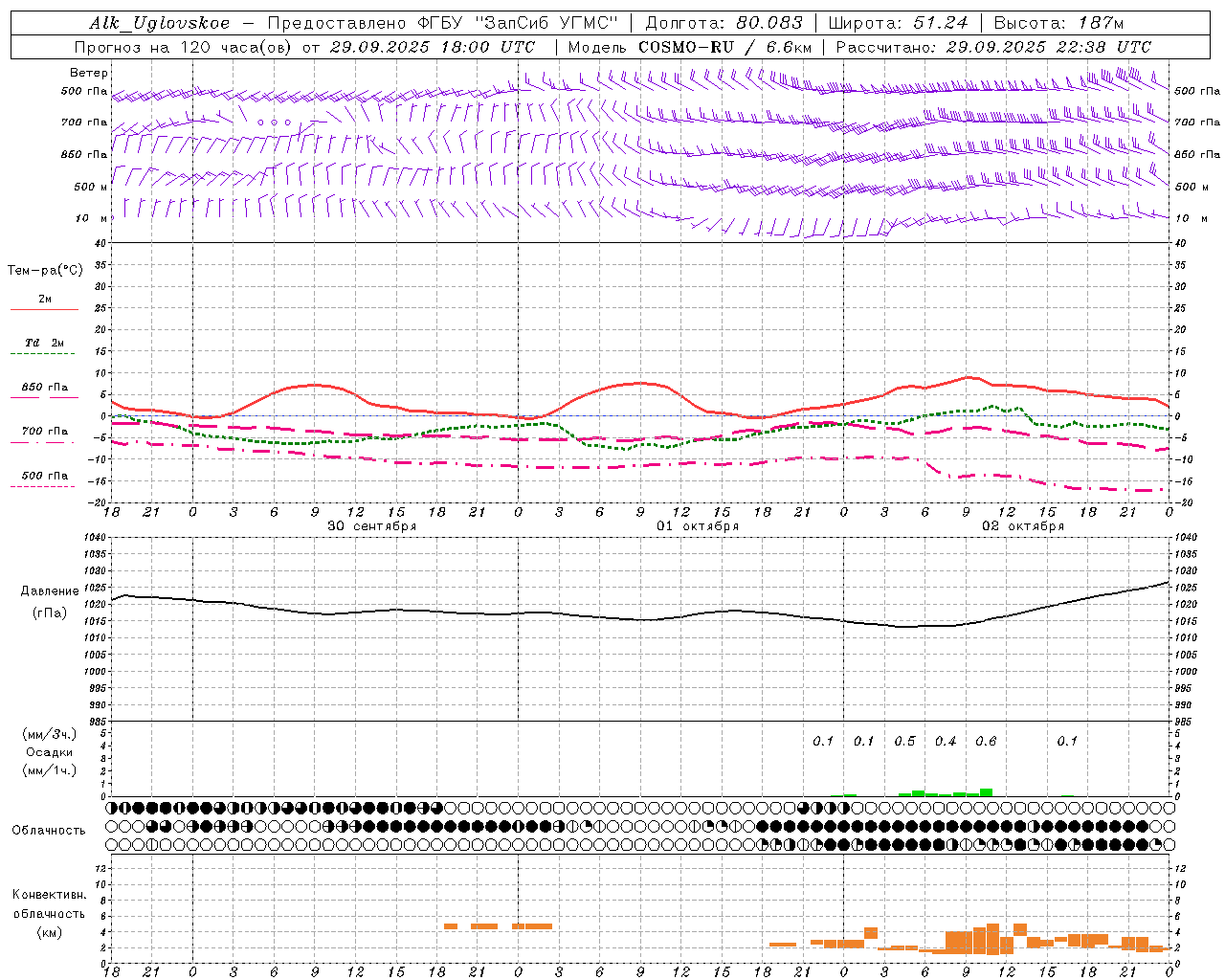
Task: Click the date label 01 октября
Action: (698, 526)
